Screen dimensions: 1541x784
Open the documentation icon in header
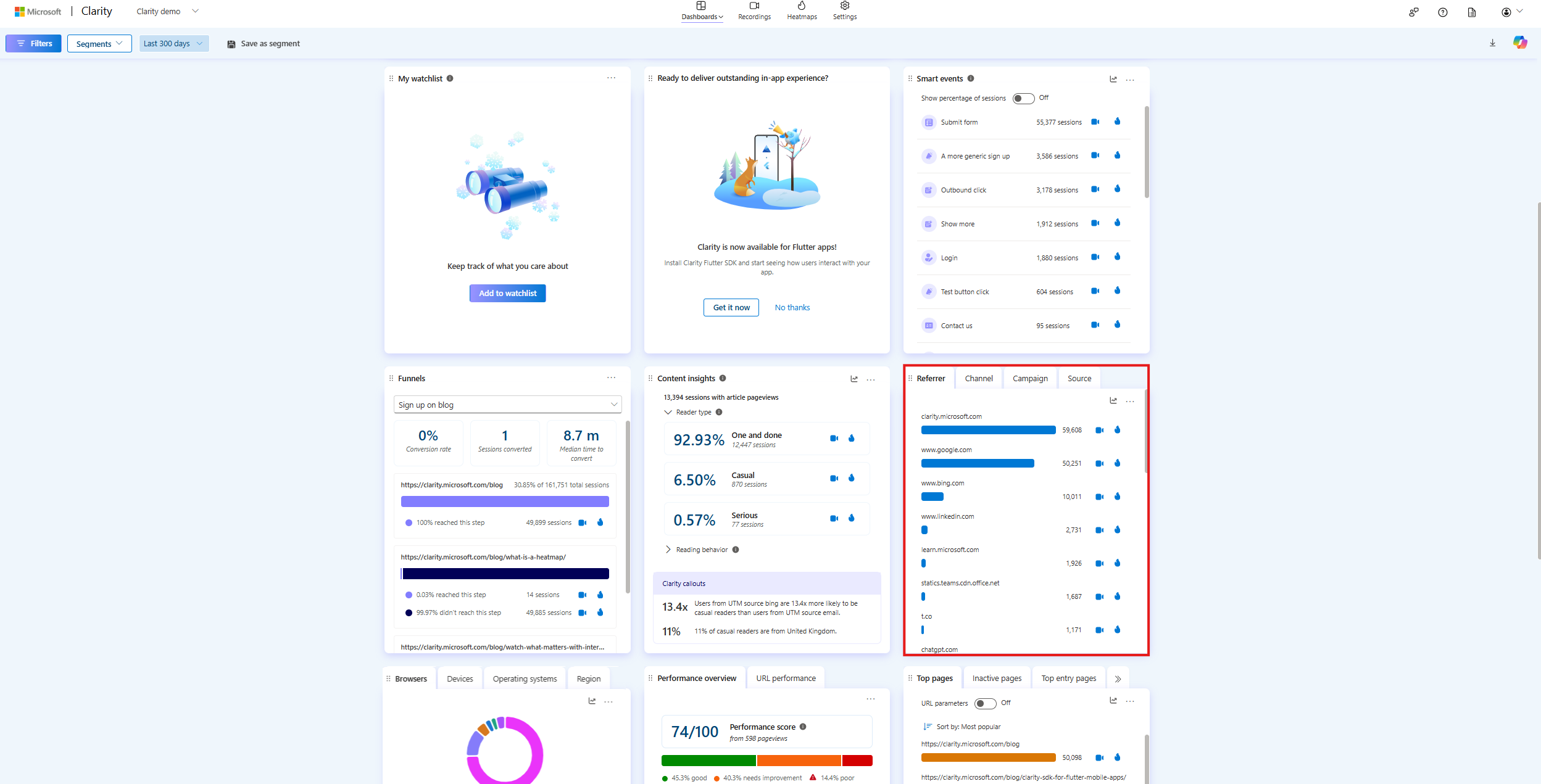click(1472, 12)
